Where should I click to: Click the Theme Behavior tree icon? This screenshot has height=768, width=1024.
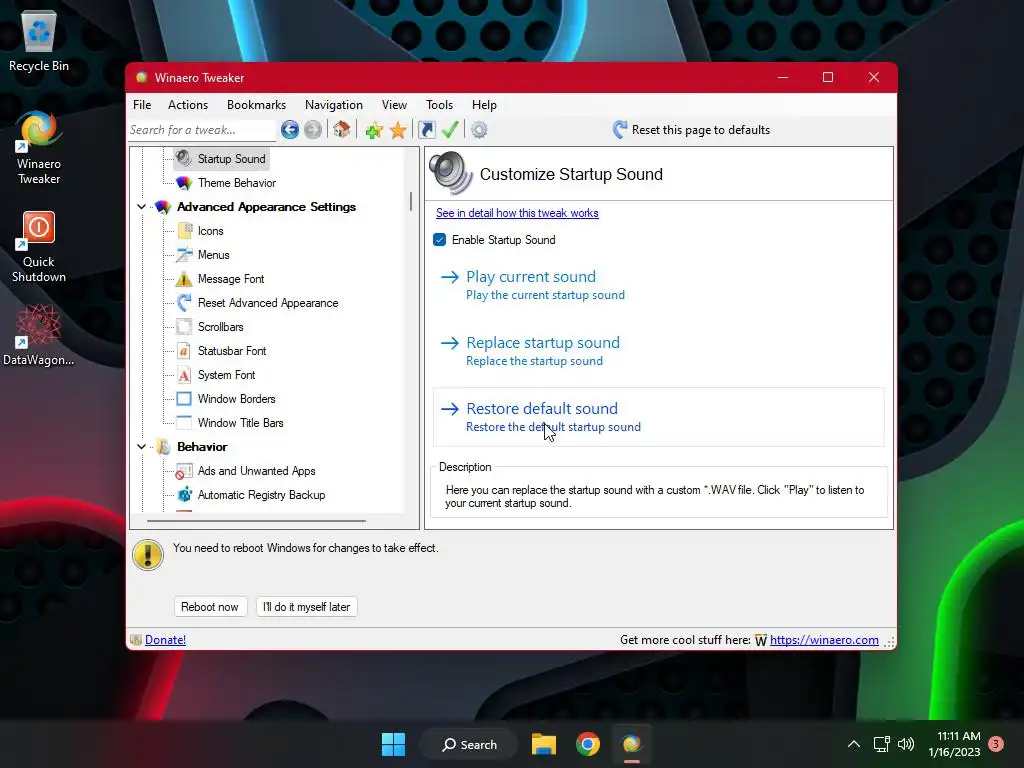(184, 183)
